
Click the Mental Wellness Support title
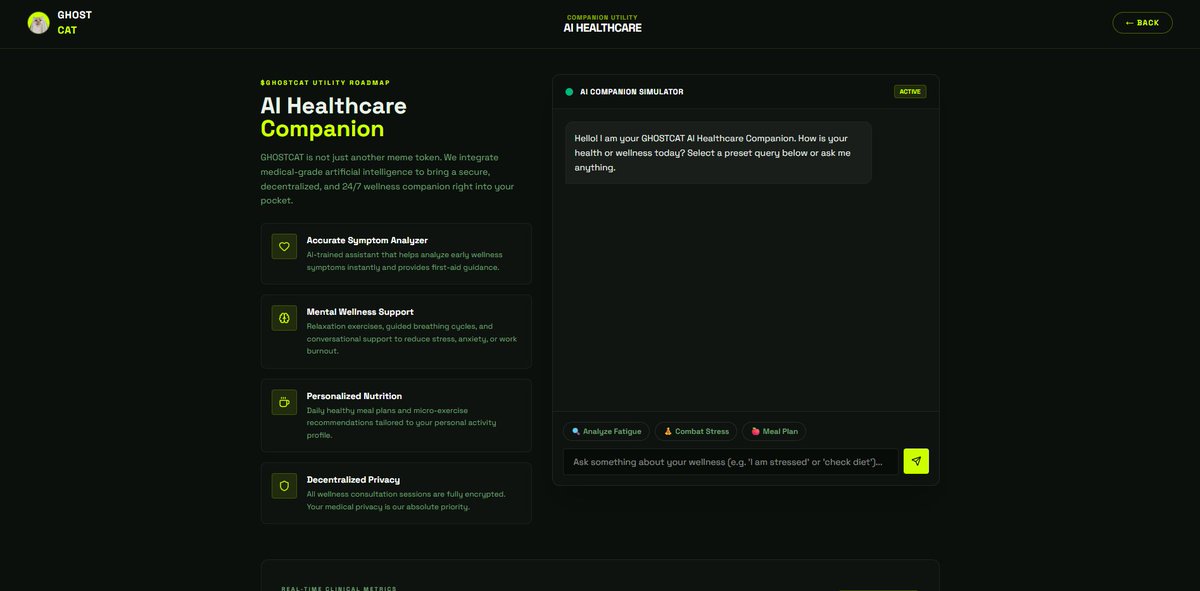tap(360, 312)
